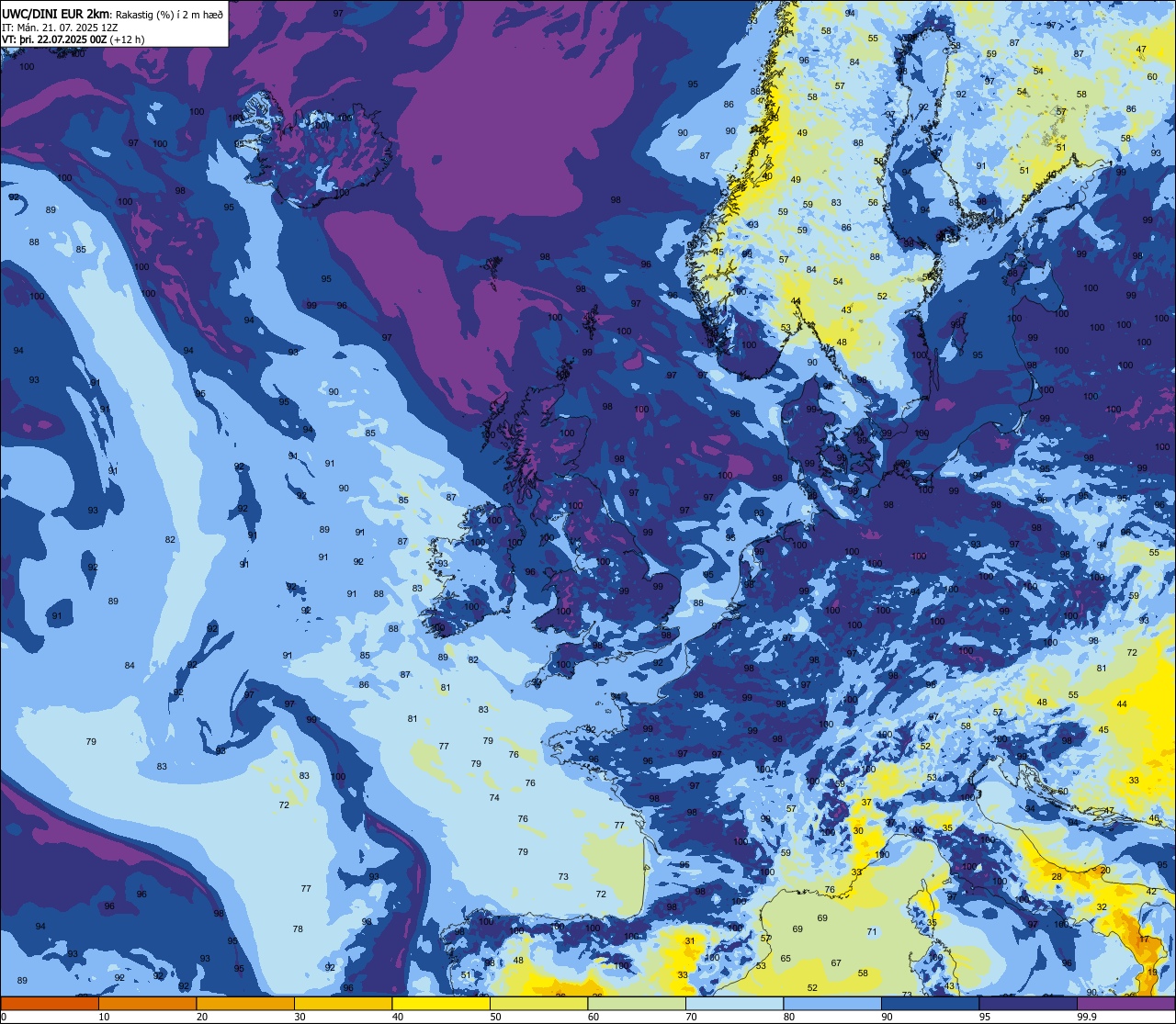Click the legend scale label 80

(788, 1017)
